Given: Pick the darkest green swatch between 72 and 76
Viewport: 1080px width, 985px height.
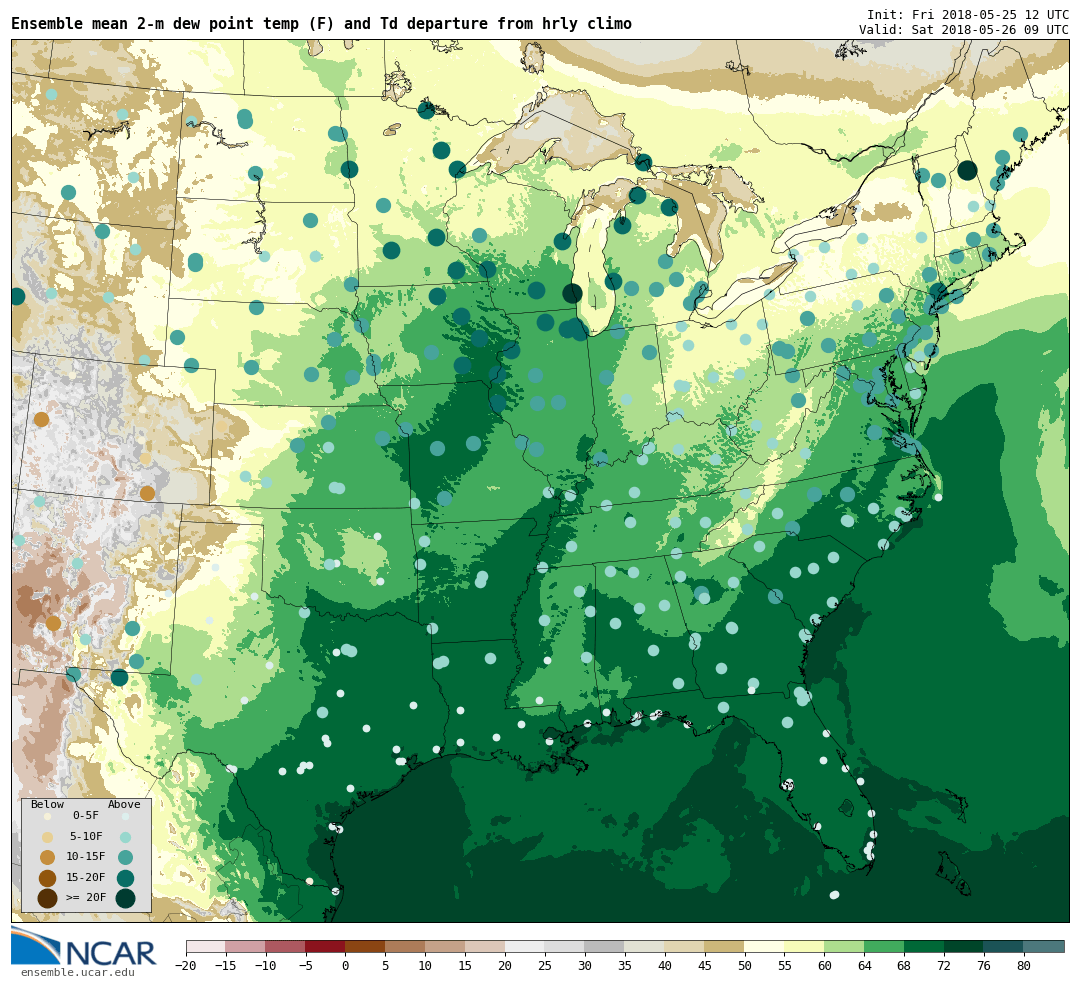Looking at the screenshot, I should tap(965, 946).
